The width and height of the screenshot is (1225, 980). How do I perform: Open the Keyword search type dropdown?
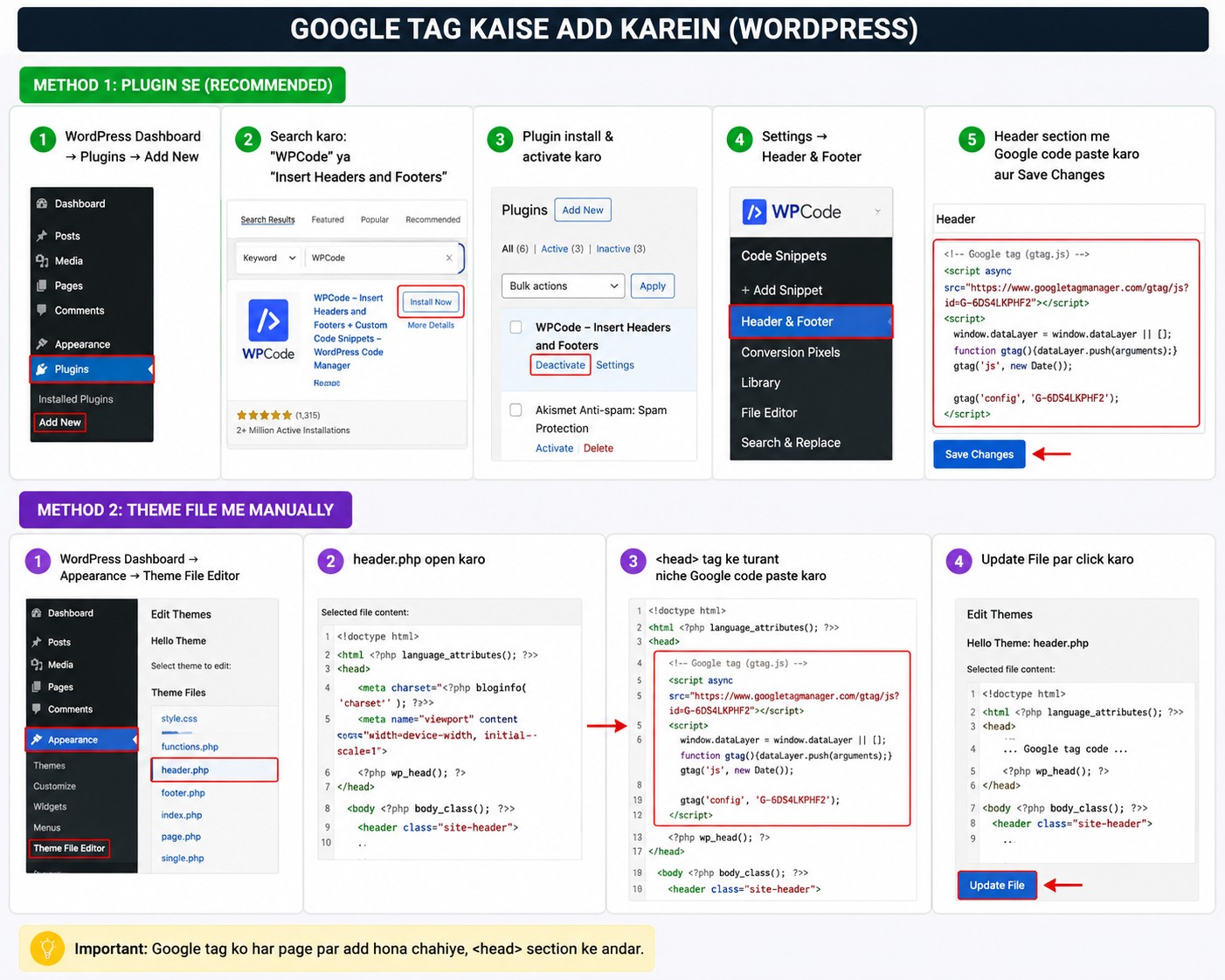coord(270,258)
